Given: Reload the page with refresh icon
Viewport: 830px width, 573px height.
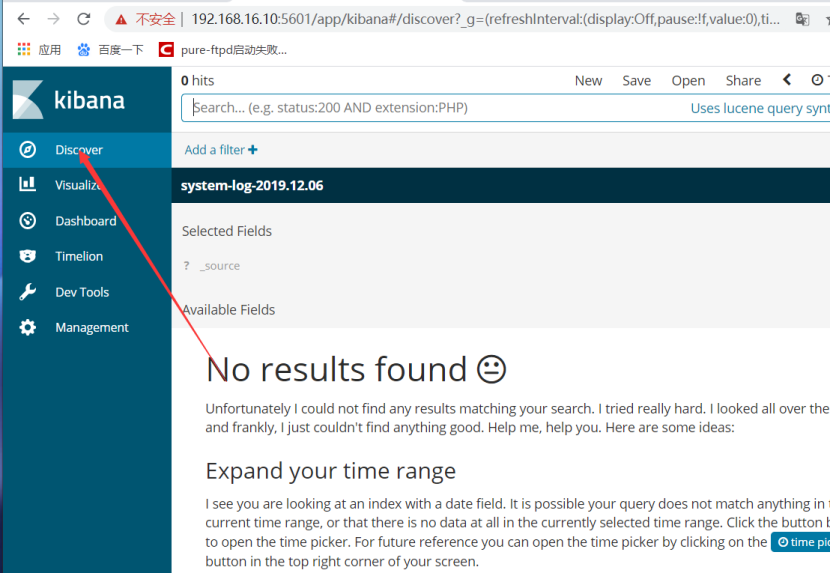Looking at the screenshot, I should (x=84, y=19).
